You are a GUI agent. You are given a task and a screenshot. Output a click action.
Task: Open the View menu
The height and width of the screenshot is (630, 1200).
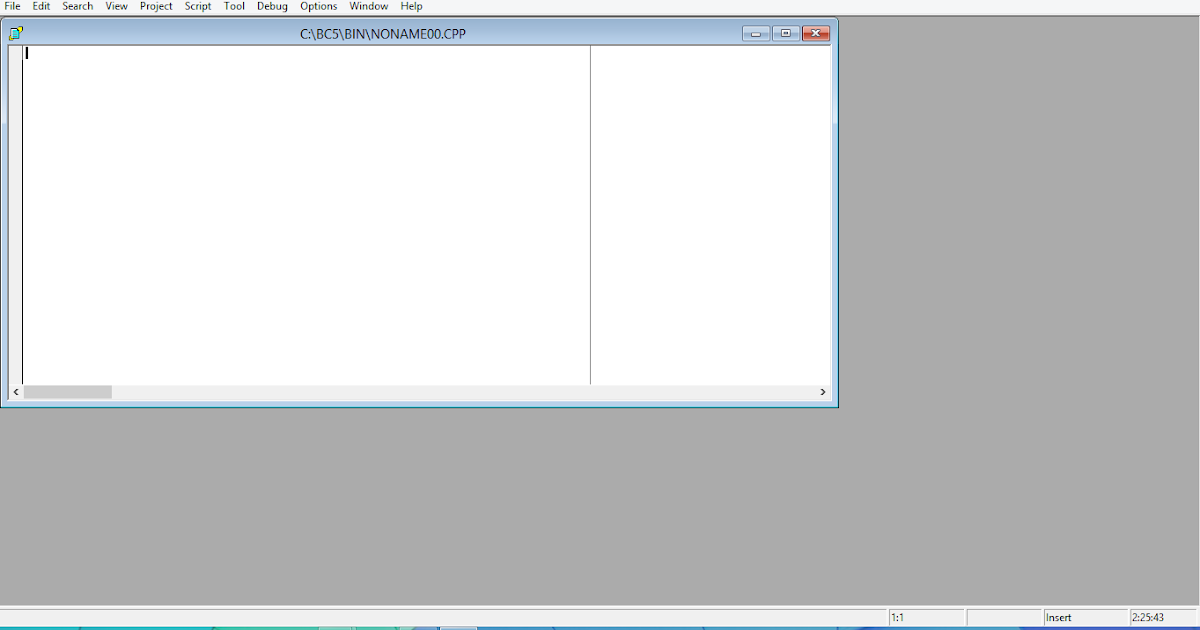tap(116, 6)
